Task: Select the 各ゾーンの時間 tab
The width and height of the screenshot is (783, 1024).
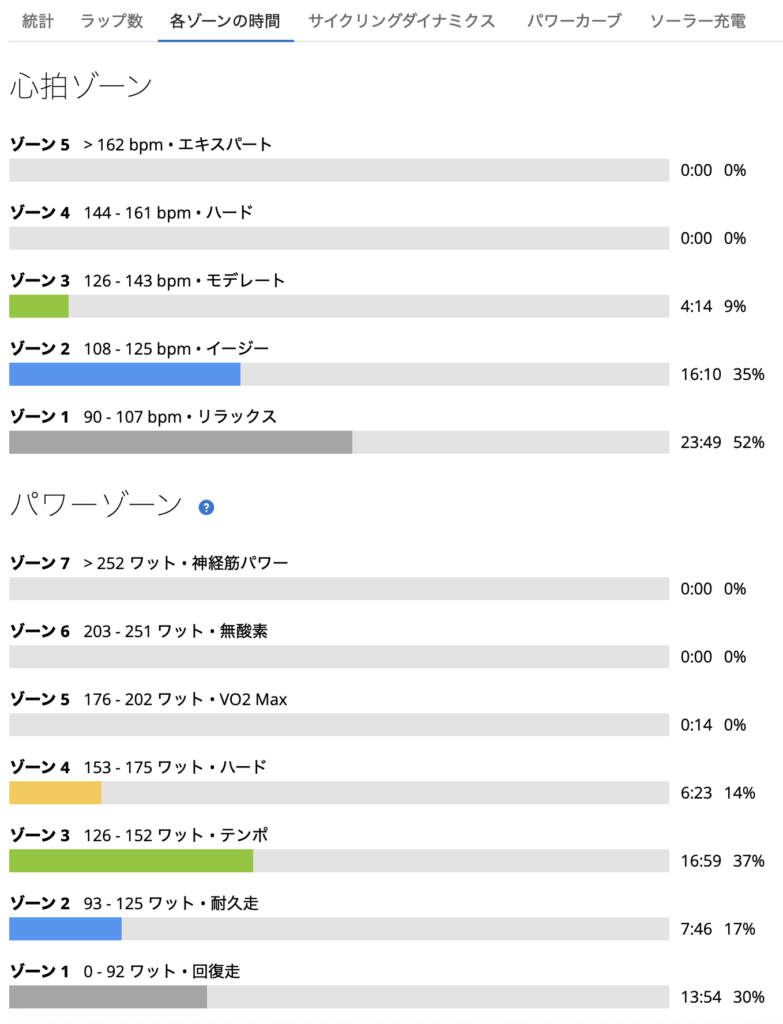Action: pos(225,21)
